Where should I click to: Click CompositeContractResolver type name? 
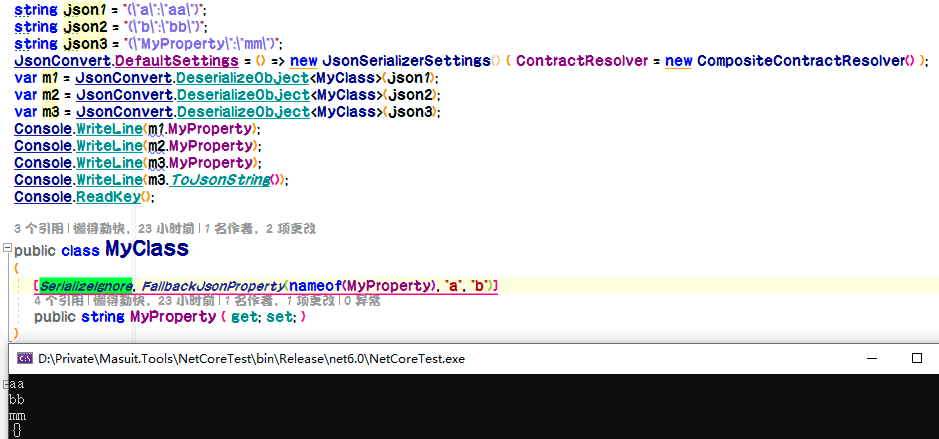799,61
